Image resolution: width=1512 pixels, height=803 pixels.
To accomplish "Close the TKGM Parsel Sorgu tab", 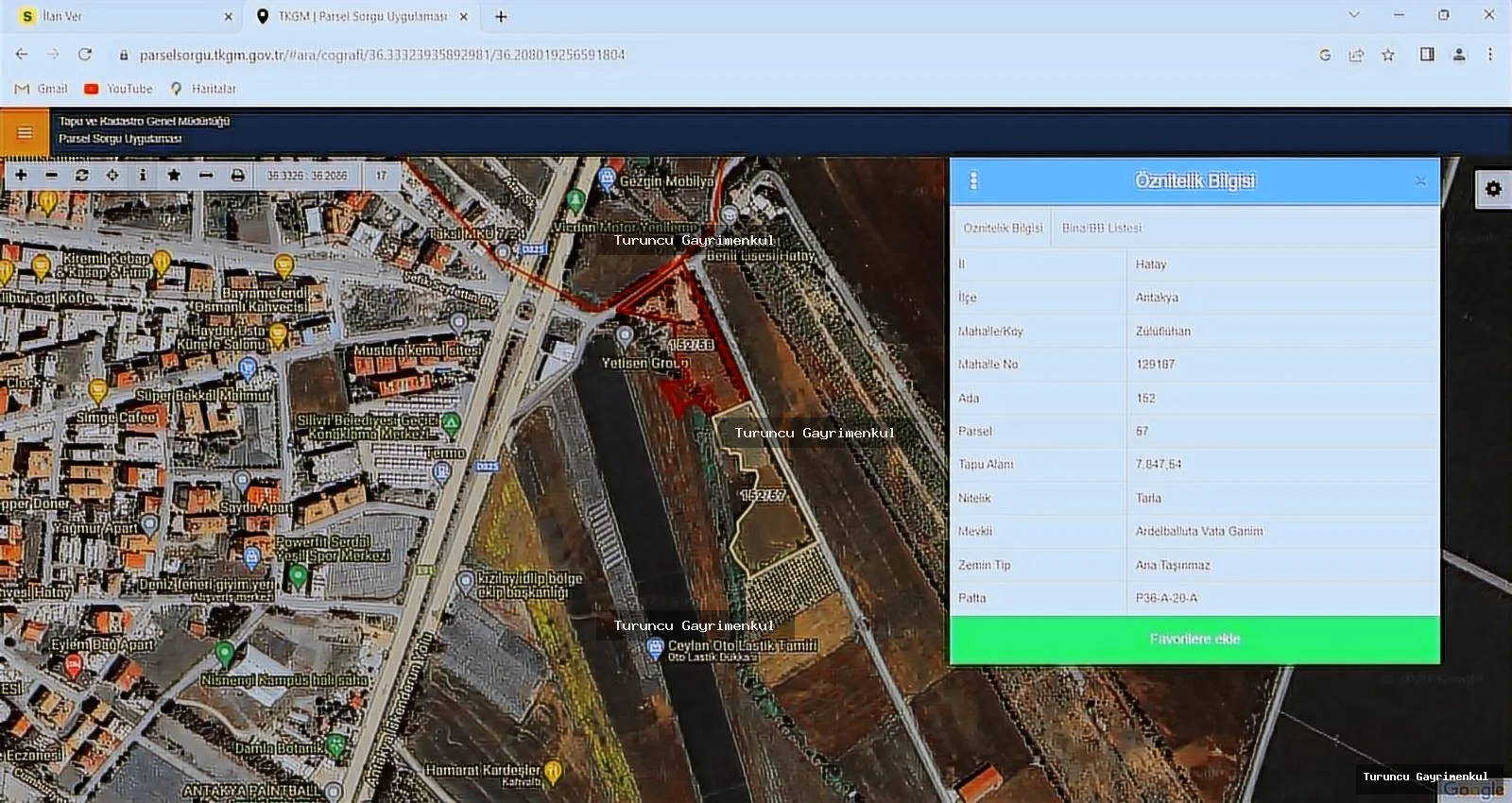I will click(x=463, y=16).
